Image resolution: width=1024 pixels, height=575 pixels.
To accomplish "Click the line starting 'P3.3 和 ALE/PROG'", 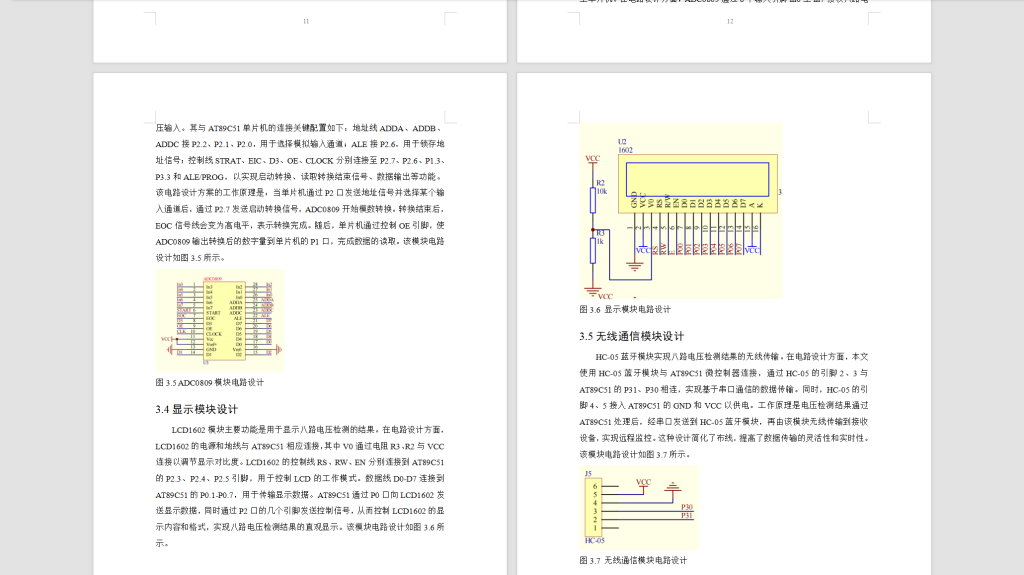I will pos(300,177).
